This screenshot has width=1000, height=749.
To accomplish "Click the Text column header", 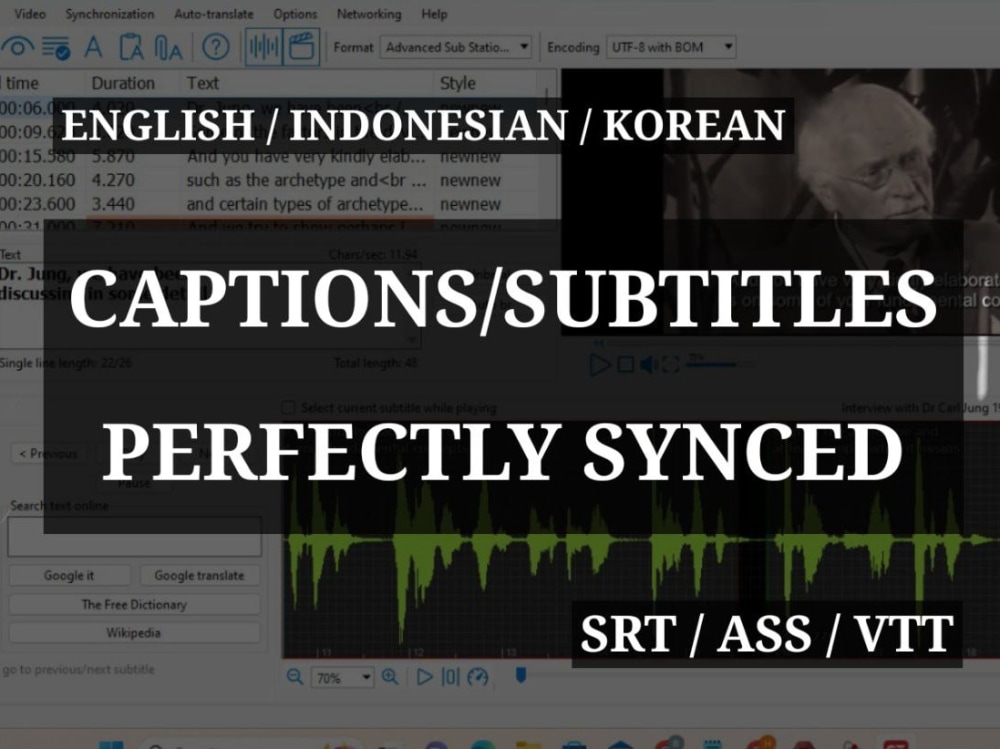I will tap(202, 83).
